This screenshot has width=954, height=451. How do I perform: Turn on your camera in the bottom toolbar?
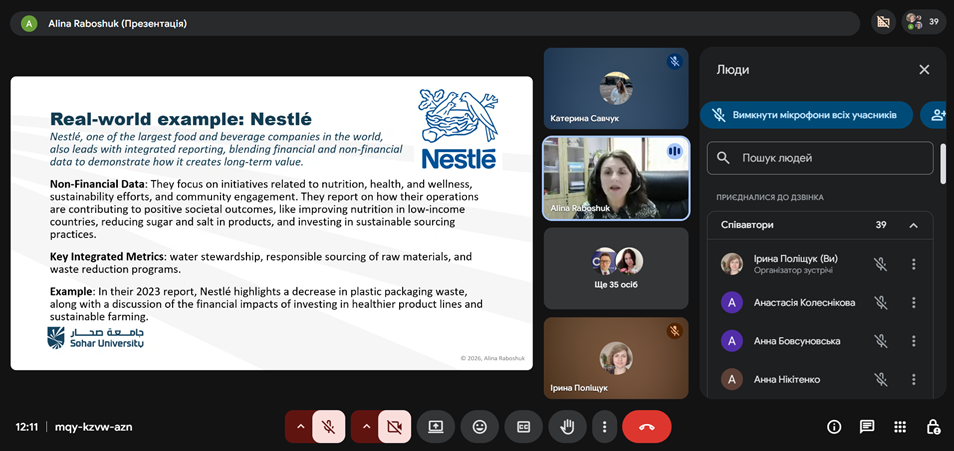coord(394,427)
